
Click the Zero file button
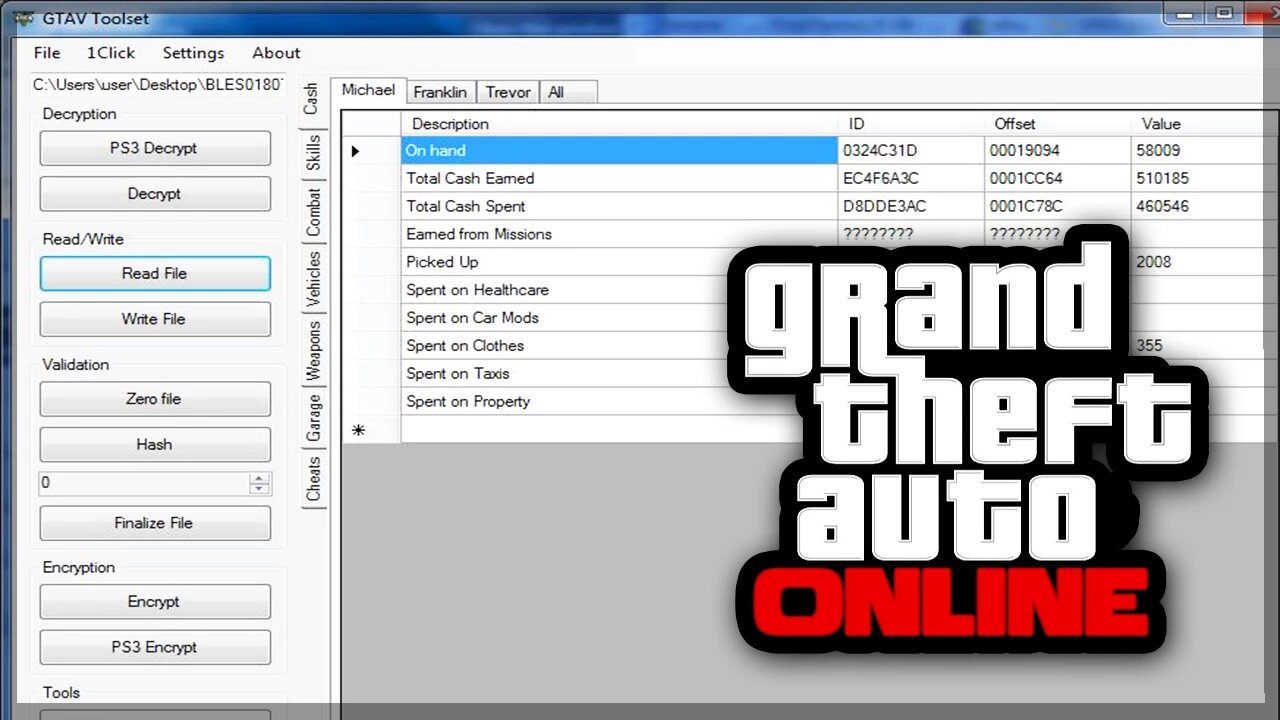155,399
